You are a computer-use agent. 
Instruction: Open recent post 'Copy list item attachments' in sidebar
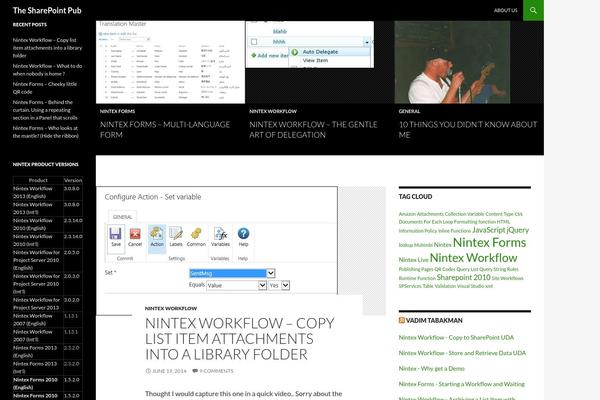click(47, 47)
